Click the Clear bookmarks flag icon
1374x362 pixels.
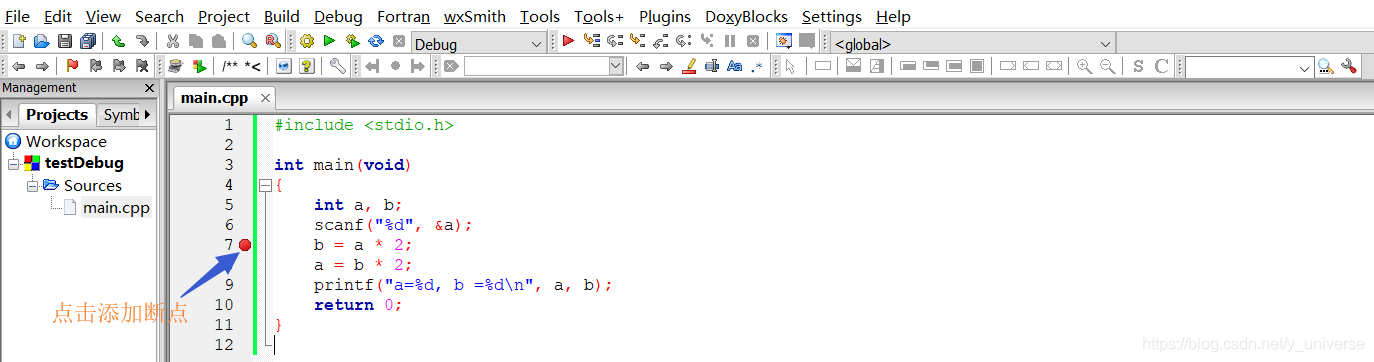click(x=142, y=66)
